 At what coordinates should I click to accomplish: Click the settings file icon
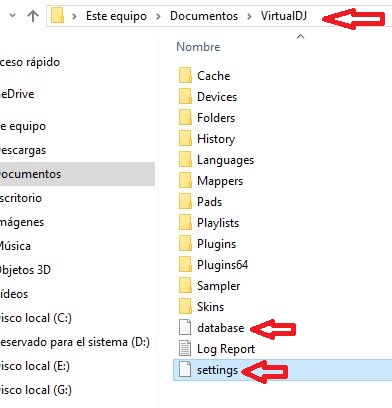pos(185,369)
